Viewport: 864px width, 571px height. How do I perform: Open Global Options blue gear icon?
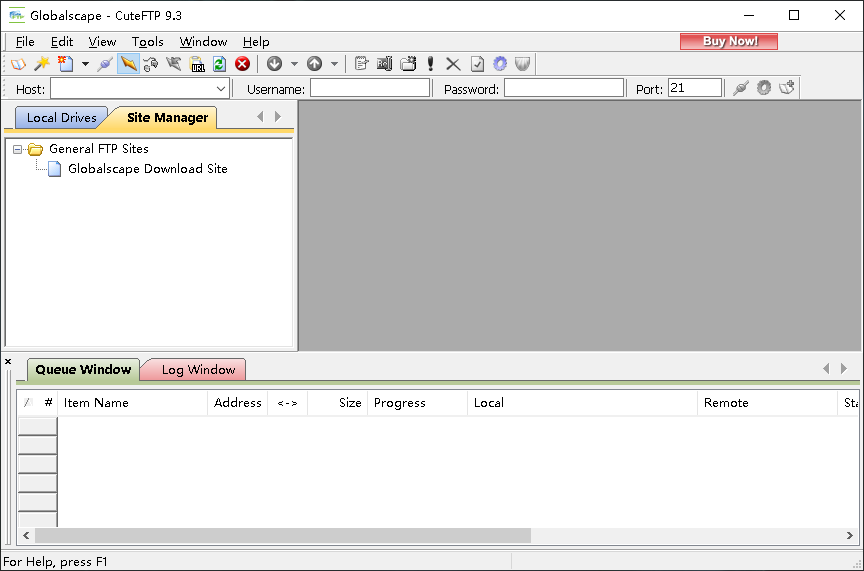pos(500,64)
